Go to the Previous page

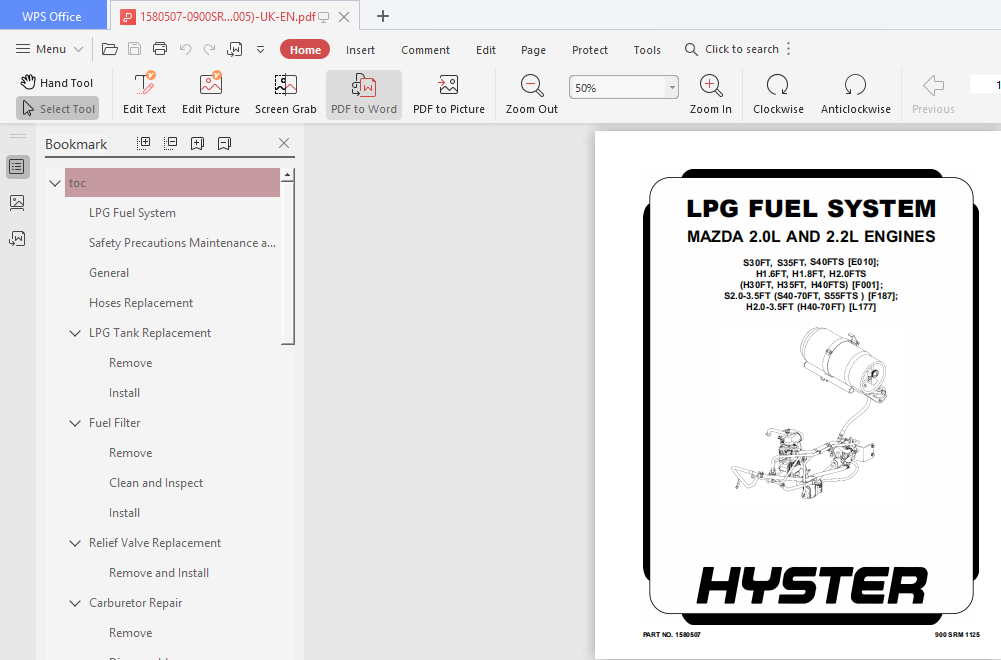[933, 94]
